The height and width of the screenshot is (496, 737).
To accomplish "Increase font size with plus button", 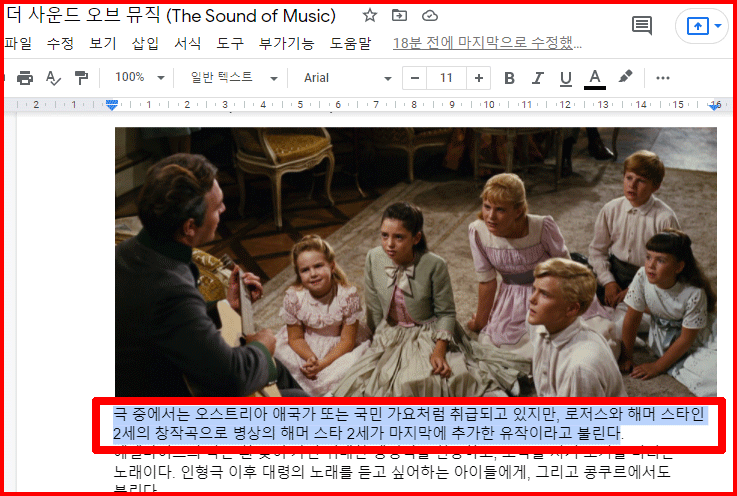I will click(x=478, y=78).
